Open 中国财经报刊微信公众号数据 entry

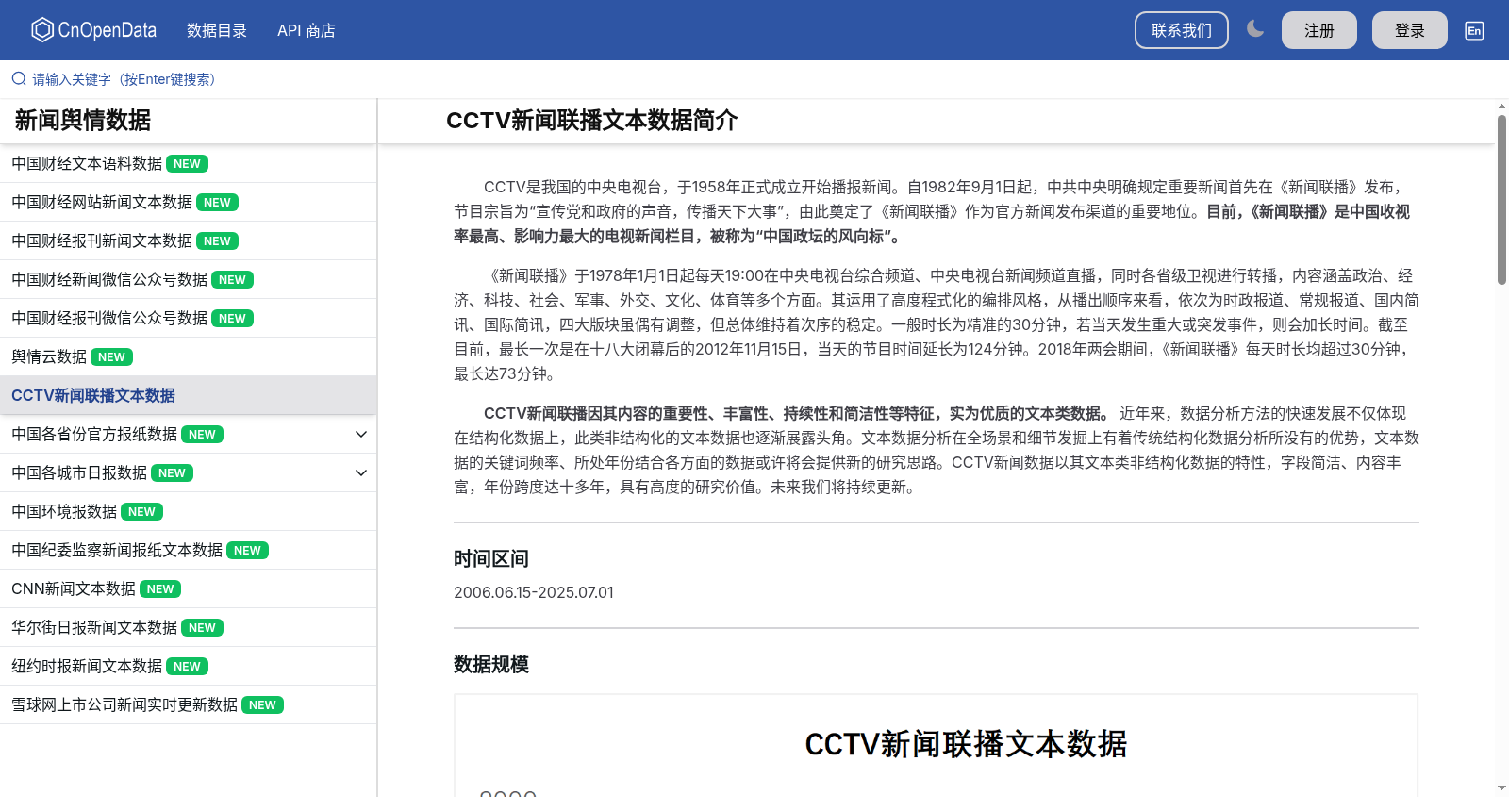(x=188, y=319)
